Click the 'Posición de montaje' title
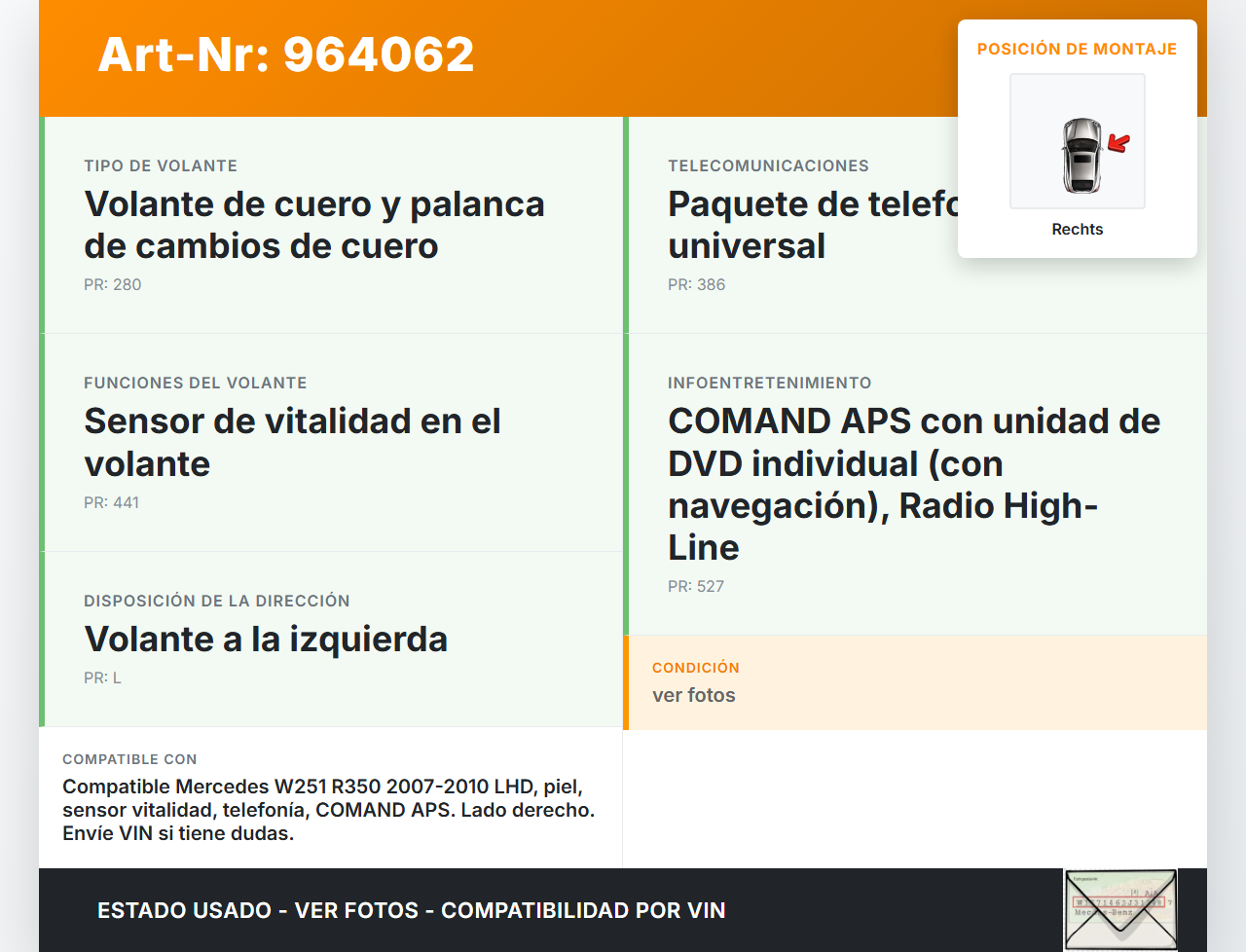Screen dimensions: 1246x952 click(x=1077, y=49)
